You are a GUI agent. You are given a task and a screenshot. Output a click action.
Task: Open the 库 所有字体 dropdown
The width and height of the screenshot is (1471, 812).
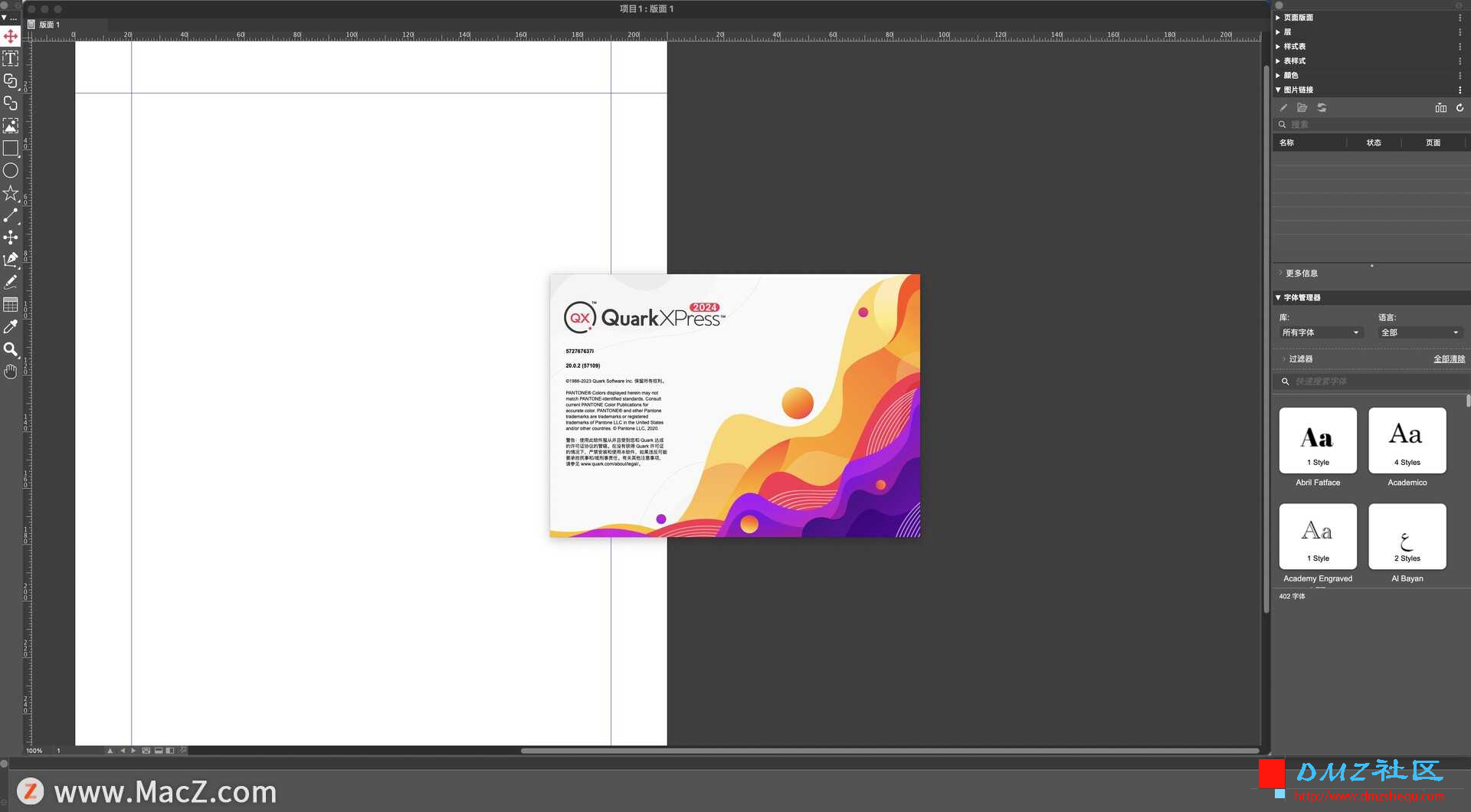(x=1321, y=332)
